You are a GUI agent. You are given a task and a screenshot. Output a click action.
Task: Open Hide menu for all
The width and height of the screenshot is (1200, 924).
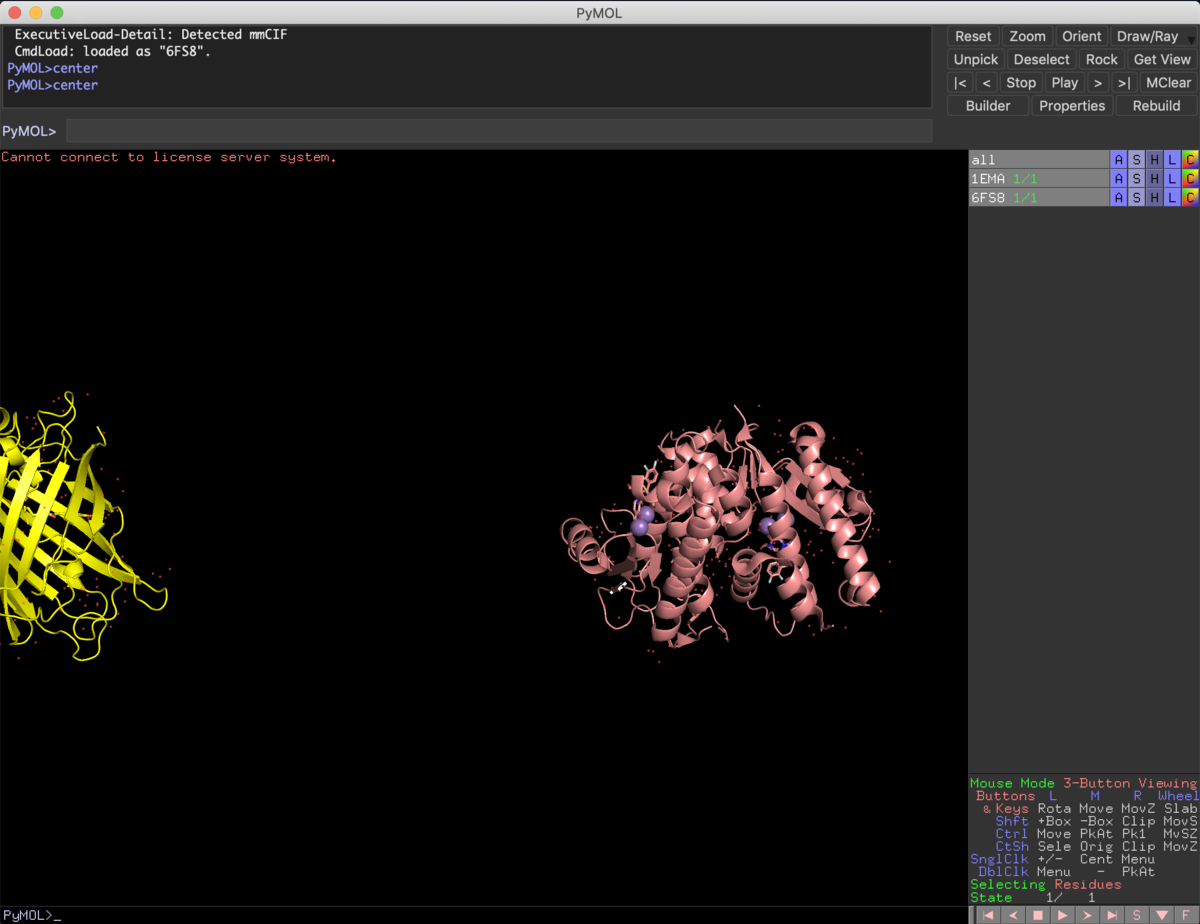pyautogui.click(x=1155, y=160)
